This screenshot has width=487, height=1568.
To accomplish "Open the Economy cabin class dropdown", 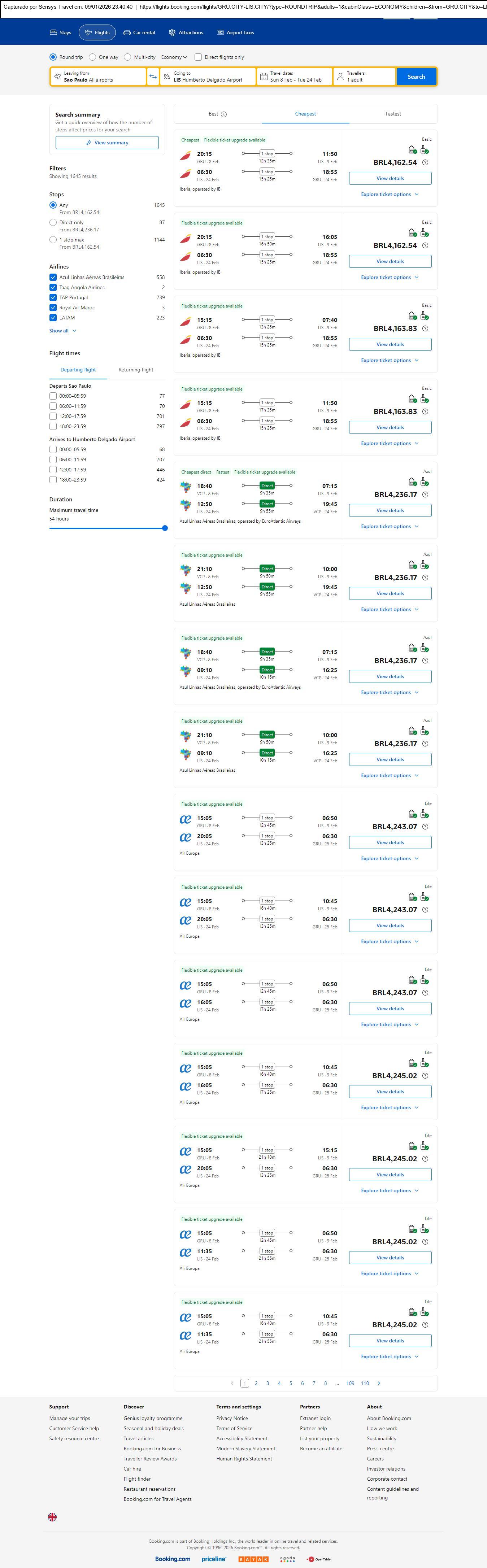I will 174,57.
